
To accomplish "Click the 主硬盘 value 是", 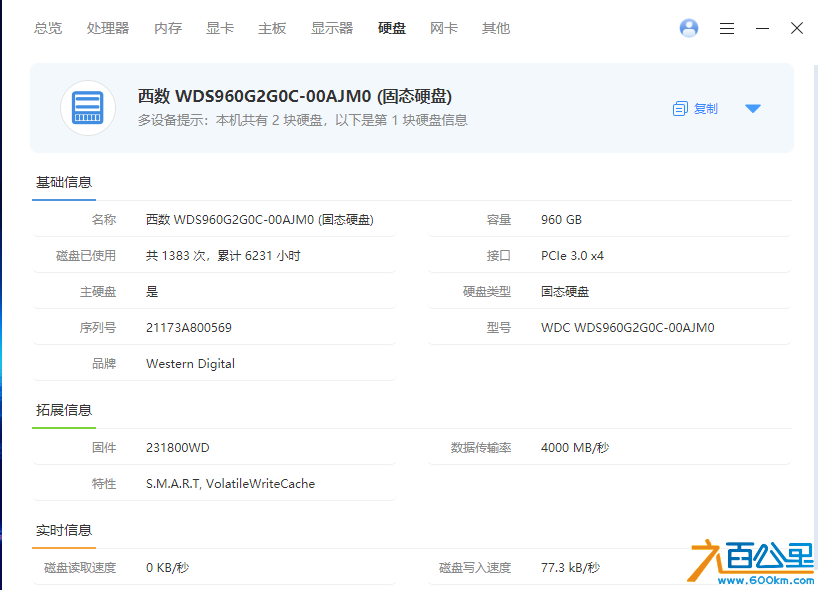I will pos(152,292).
